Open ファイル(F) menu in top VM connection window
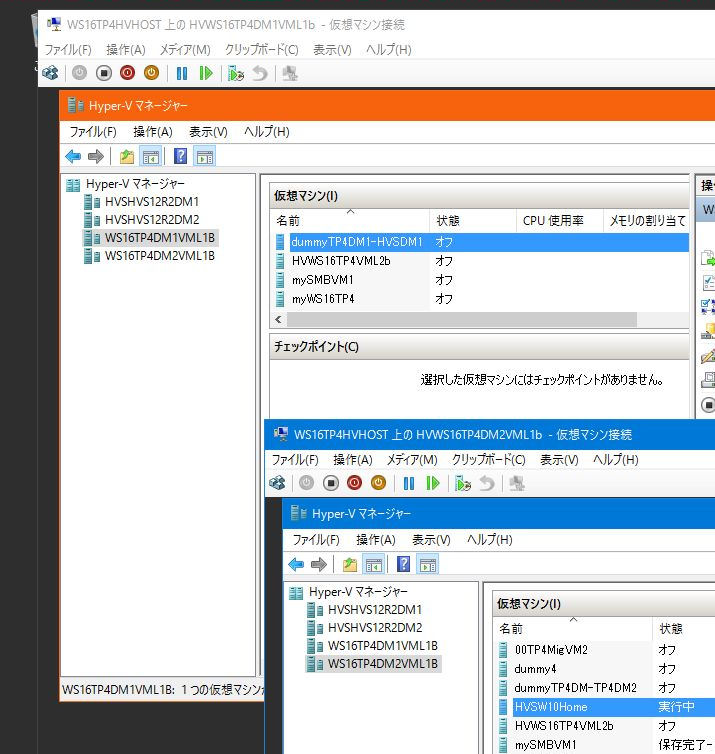This screenshot has height=754, width=715. pyautogui.click(x=68, y=50)
